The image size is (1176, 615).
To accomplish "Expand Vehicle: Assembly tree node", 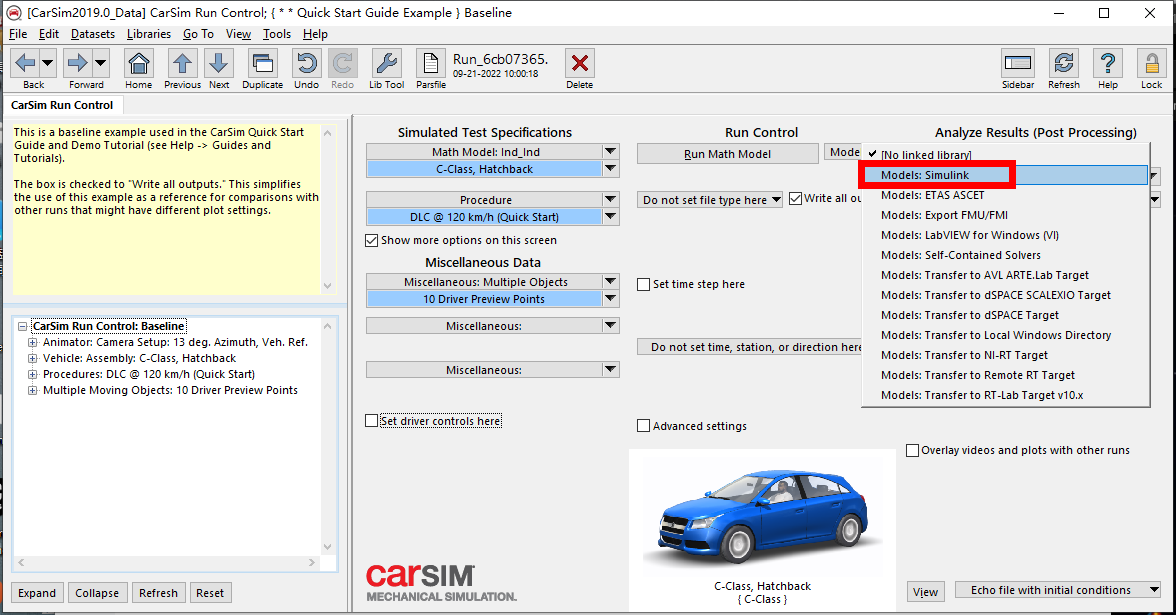I will click(x=32, y=358).
